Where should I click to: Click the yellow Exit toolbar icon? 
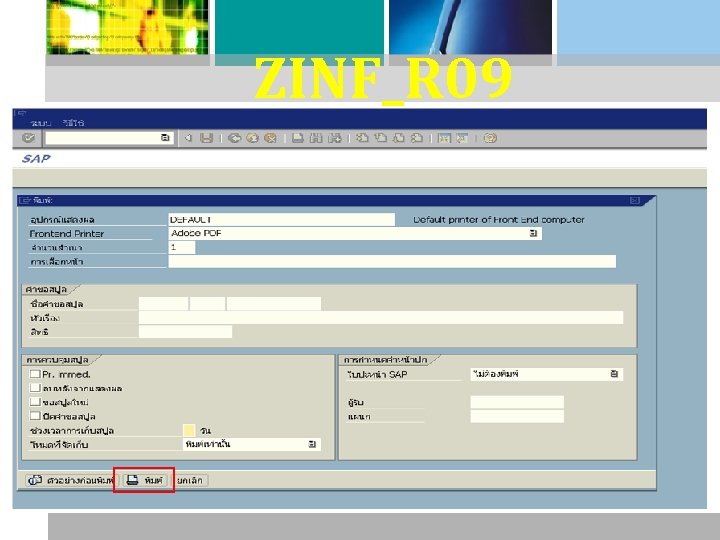coord(252,138)
